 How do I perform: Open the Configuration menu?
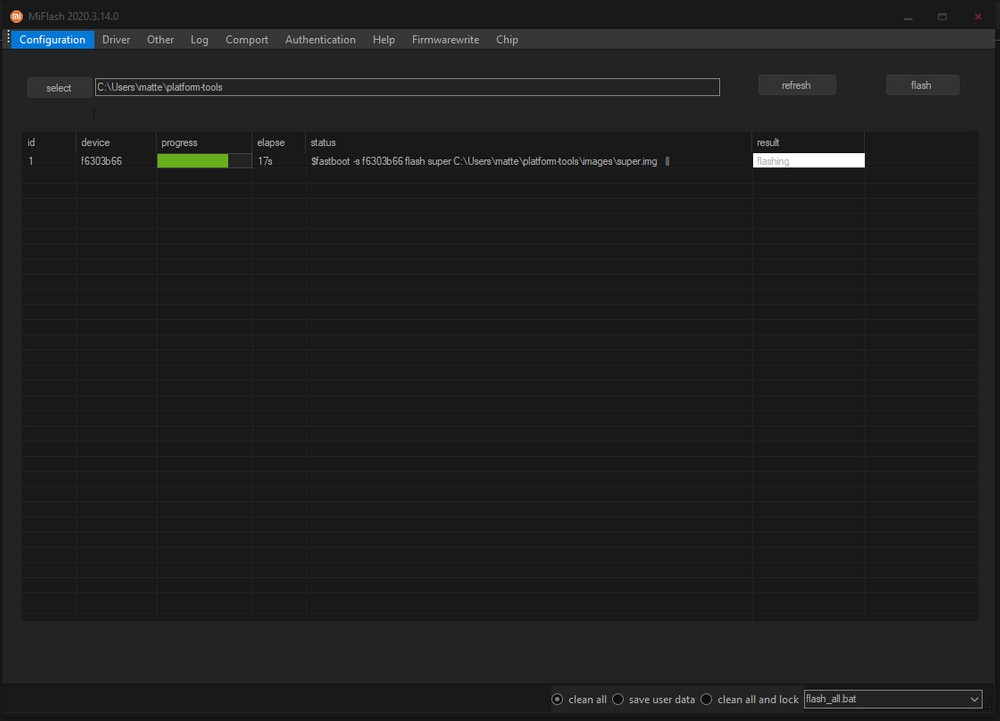pyautogui.click(x=52, y=40)
